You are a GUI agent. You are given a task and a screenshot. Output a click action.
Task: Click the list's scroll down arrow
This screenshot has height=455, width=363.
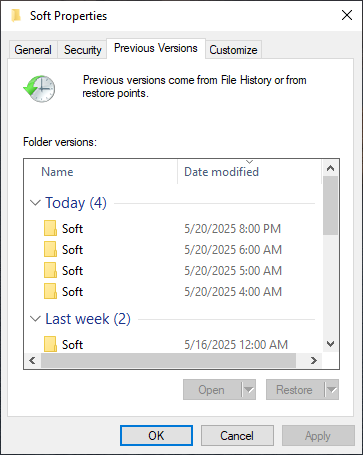[330, 344]
